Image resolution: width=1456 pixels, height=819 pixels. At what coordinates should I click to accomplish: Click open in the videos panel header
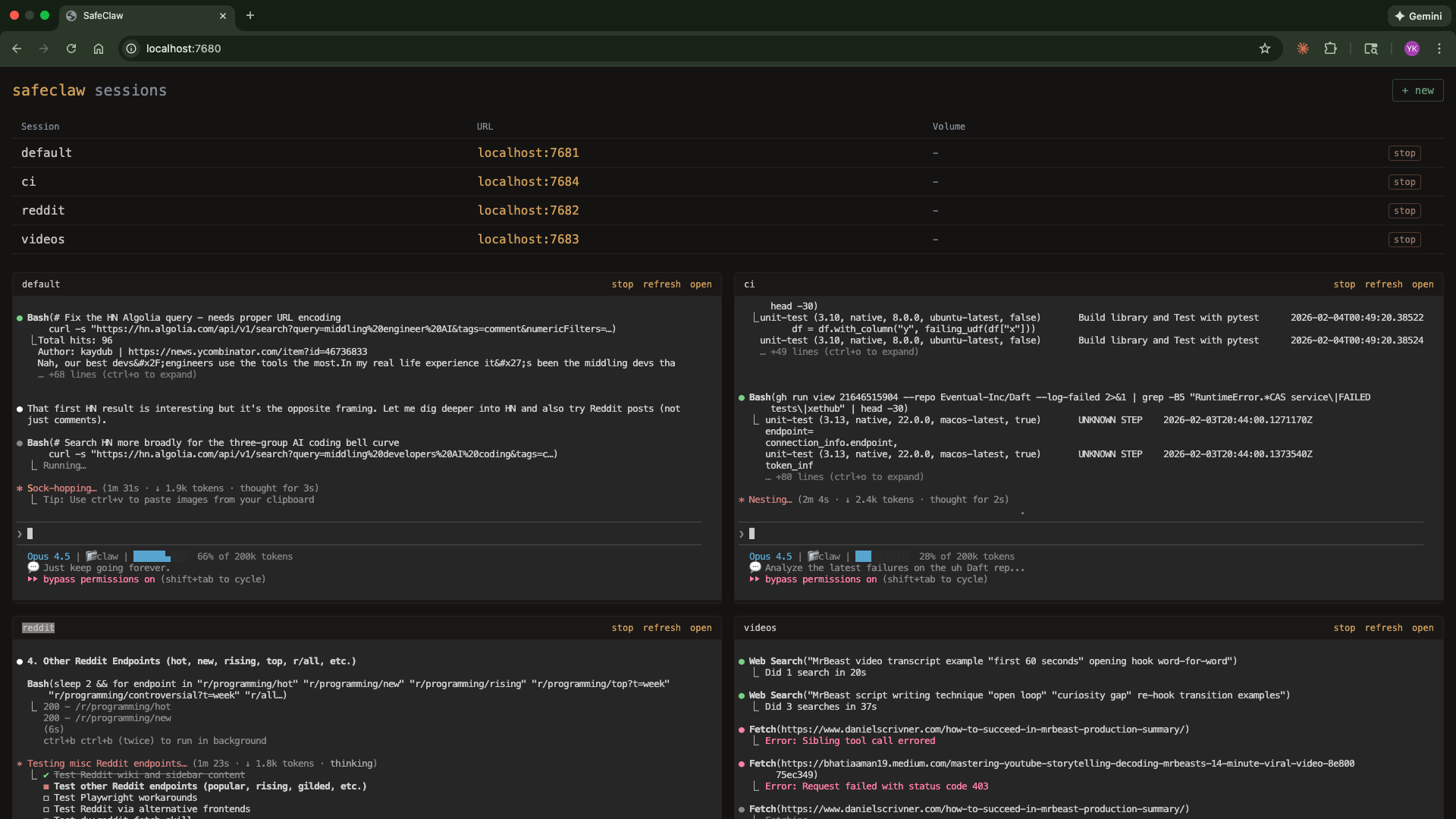[x=1423, y=628]
